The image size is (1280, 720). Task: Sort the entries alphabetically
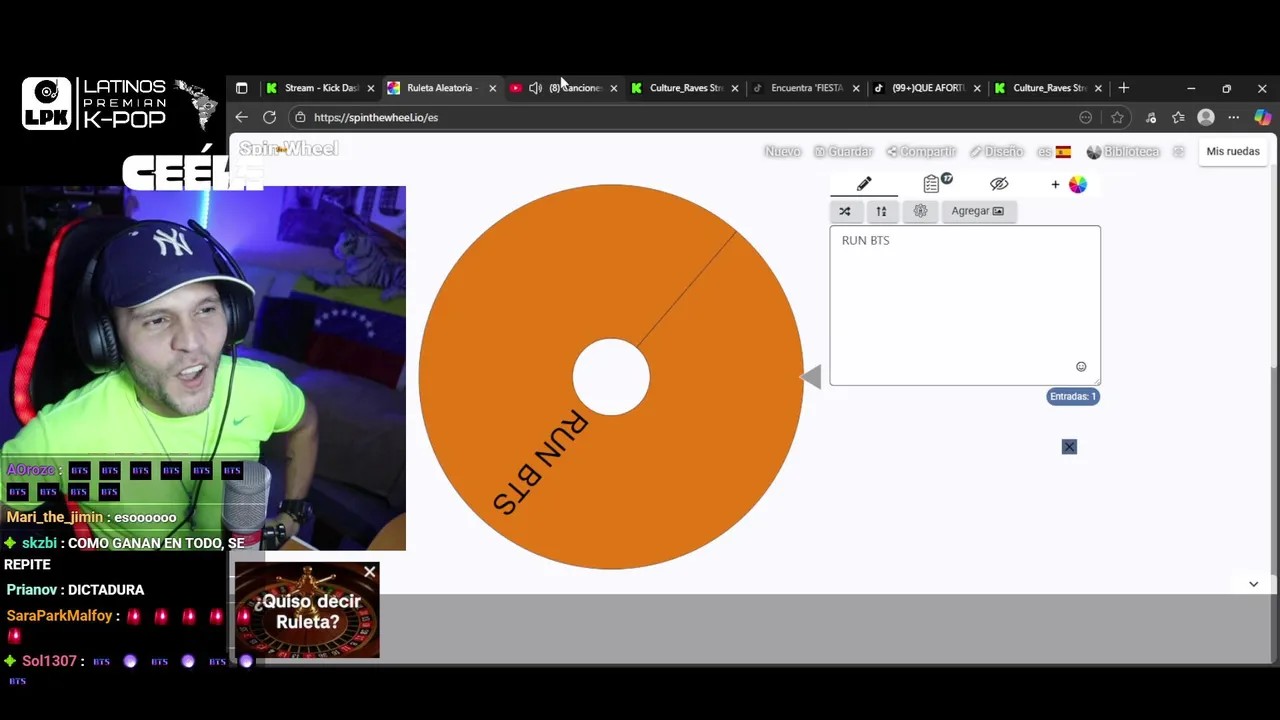click(x=881, y=211)
